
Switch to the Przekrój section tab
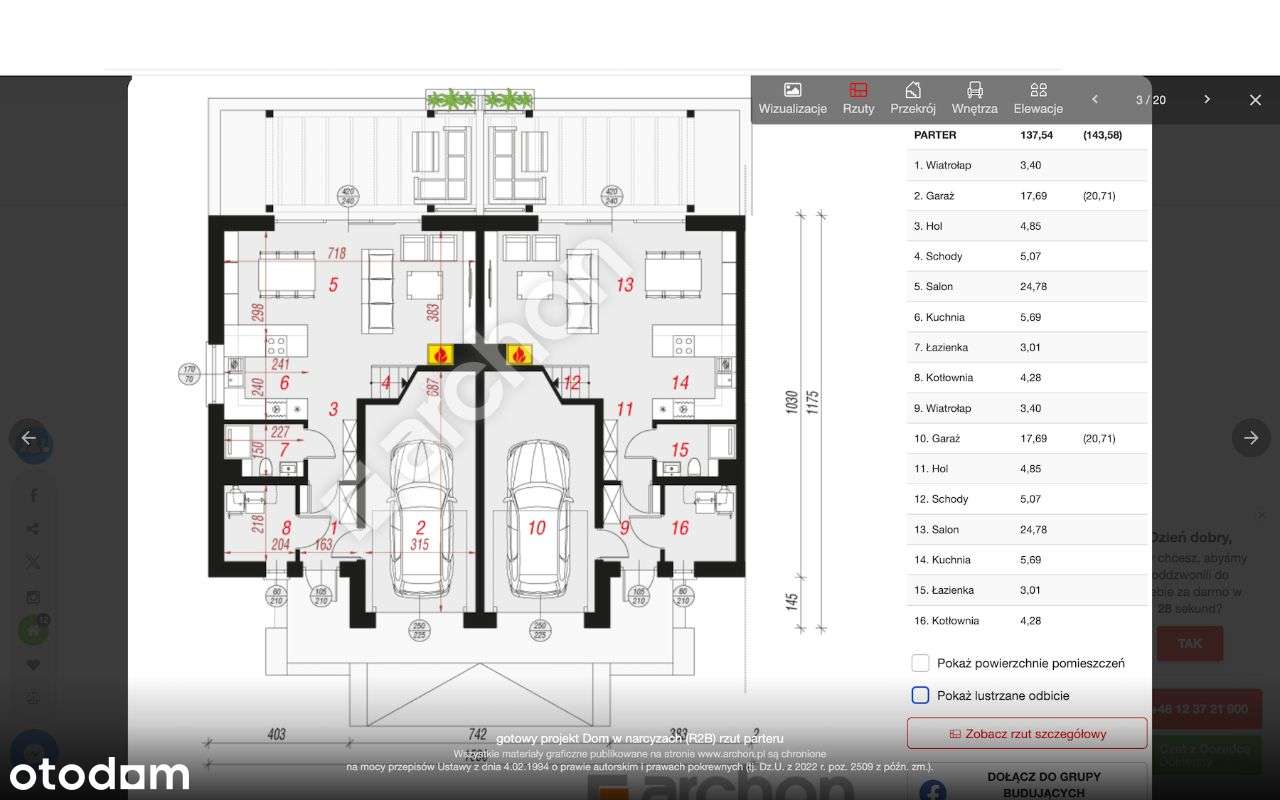coord(913,98)
